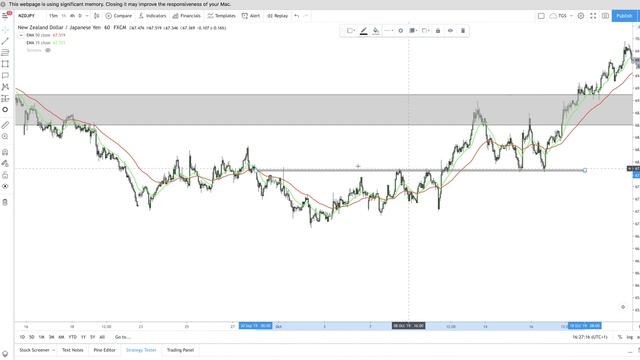Screen dimensions: 640x360
Task: Toggle magnet mode in left toolbar
Action: click(5, 152)
